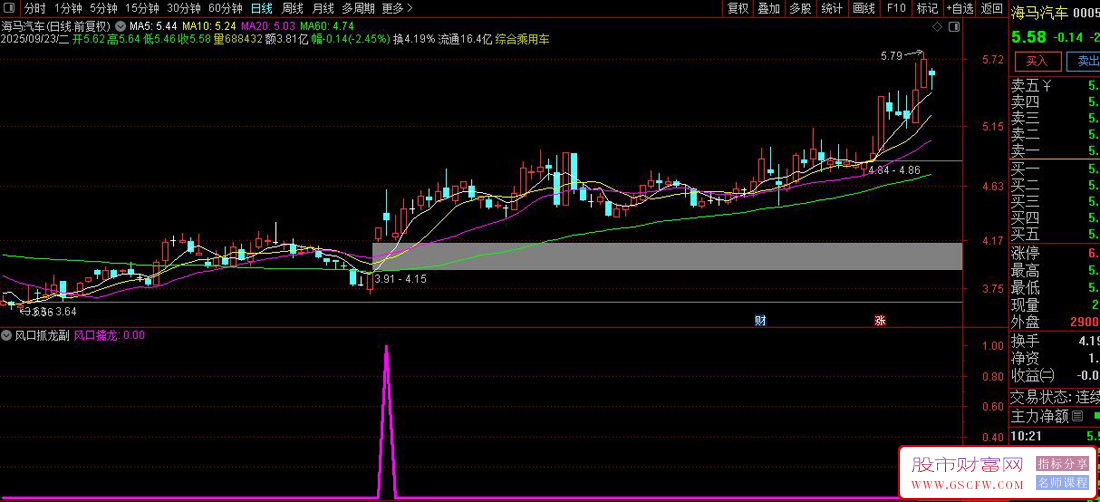1100x502 pixels.
Task: Select the 30分钟 period tab
Action: click(184, 8)
